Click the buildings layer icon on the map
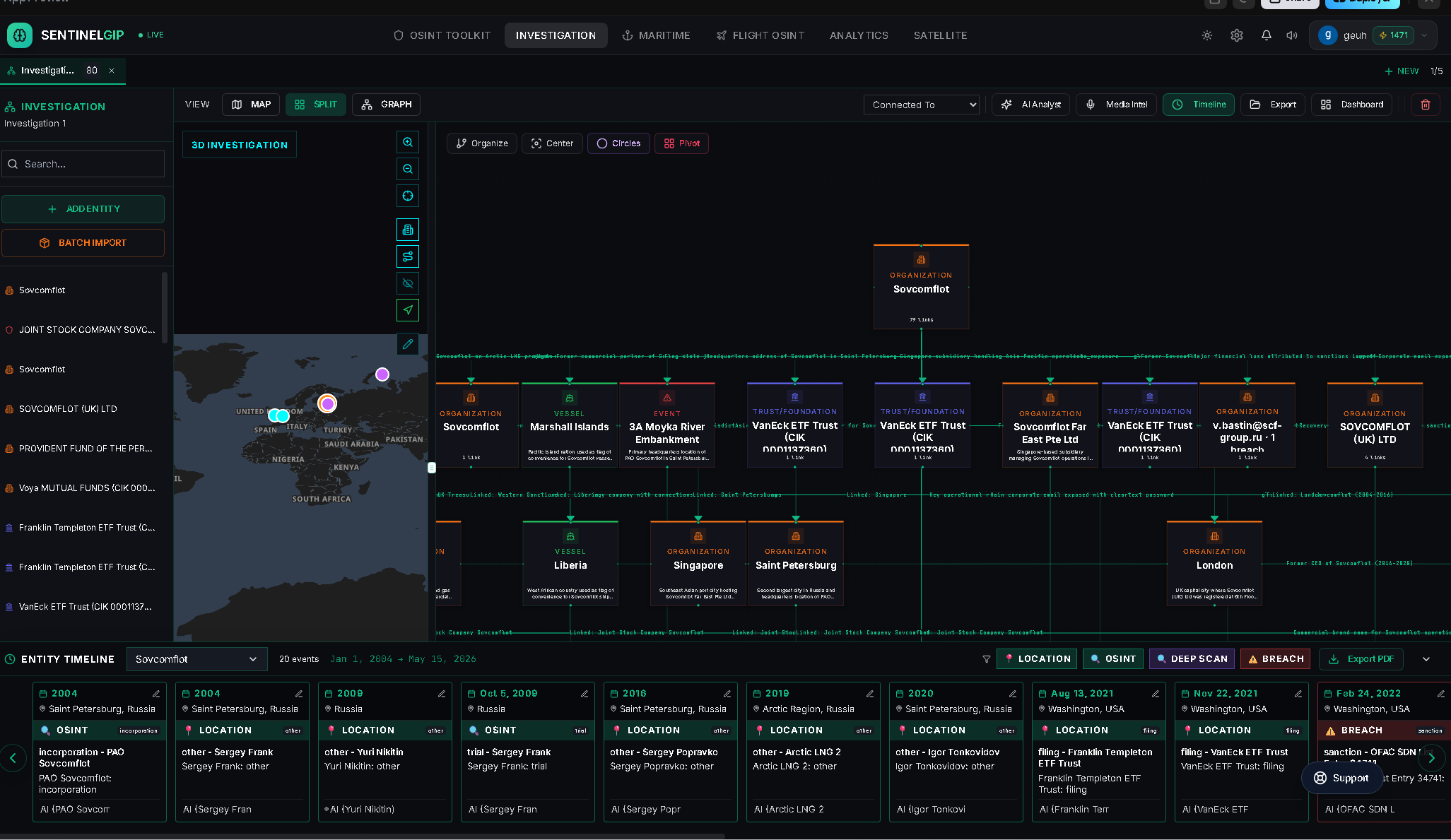This screenshot has height=840, width=1451. (408, 230)
